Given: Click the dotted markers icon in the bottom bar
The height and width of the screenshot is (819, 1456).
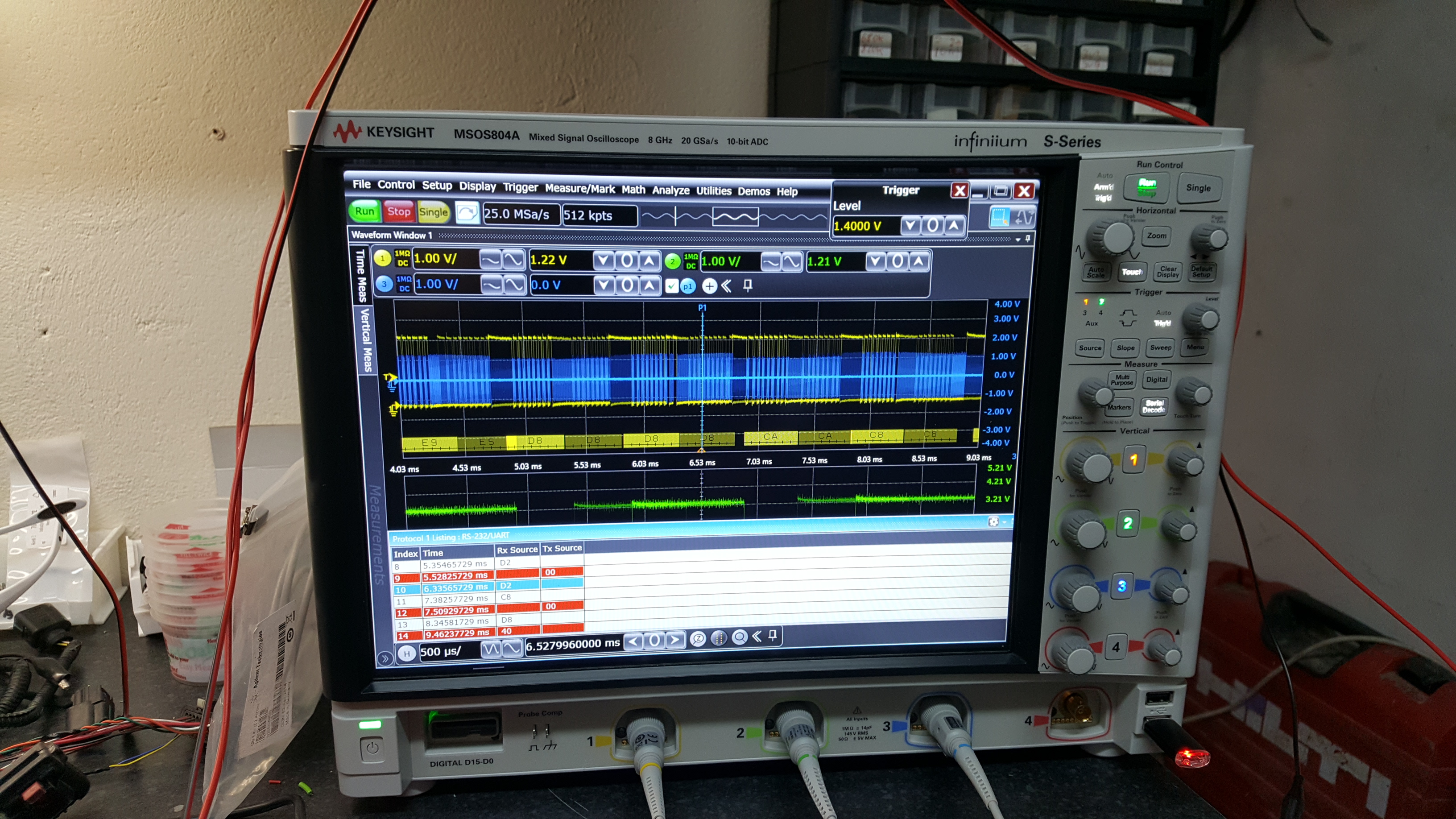Looking at the screenshot, I should click(x=718, y=639).
